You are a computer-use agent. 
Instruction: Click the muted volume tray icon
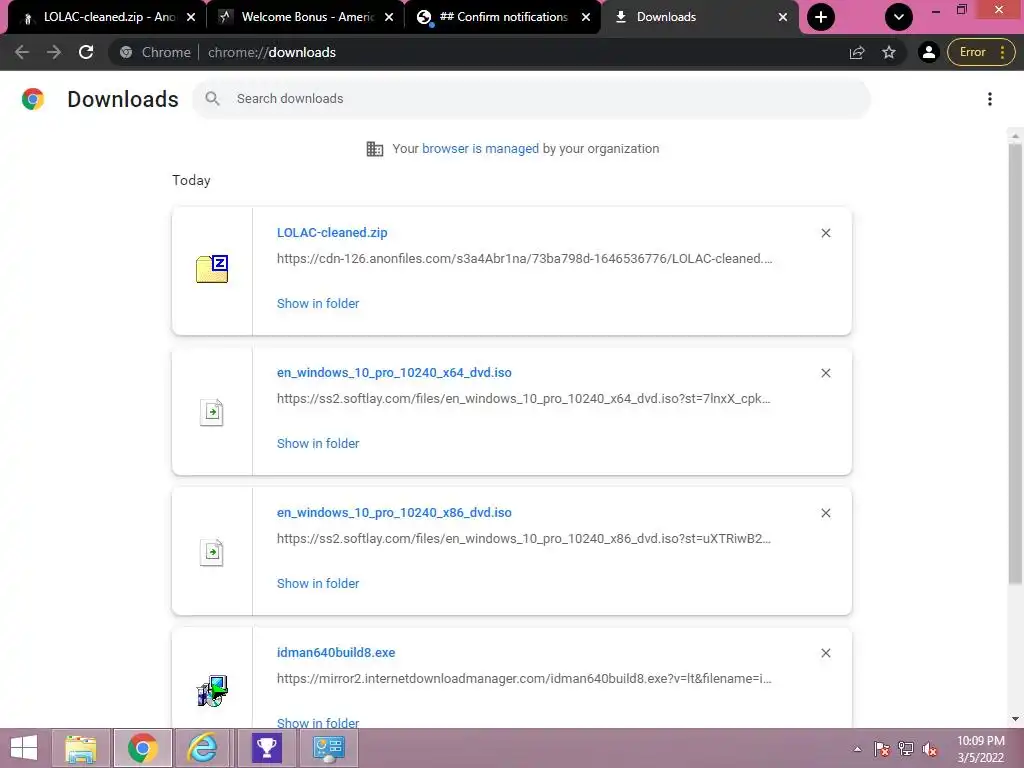(930, 749)
